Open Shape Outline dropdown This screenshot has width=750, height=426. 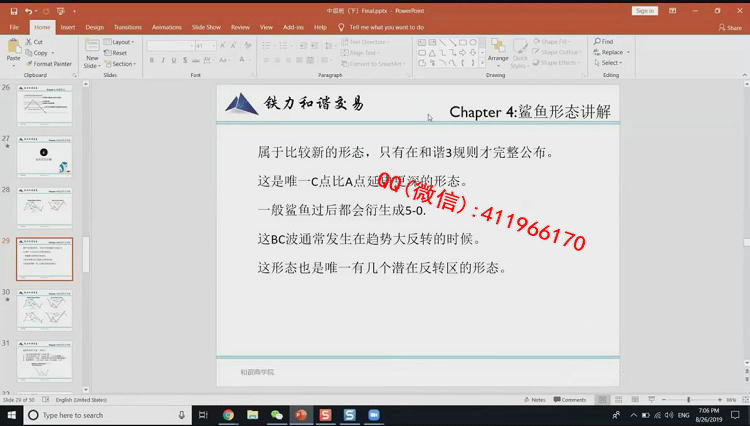(556, 52)
